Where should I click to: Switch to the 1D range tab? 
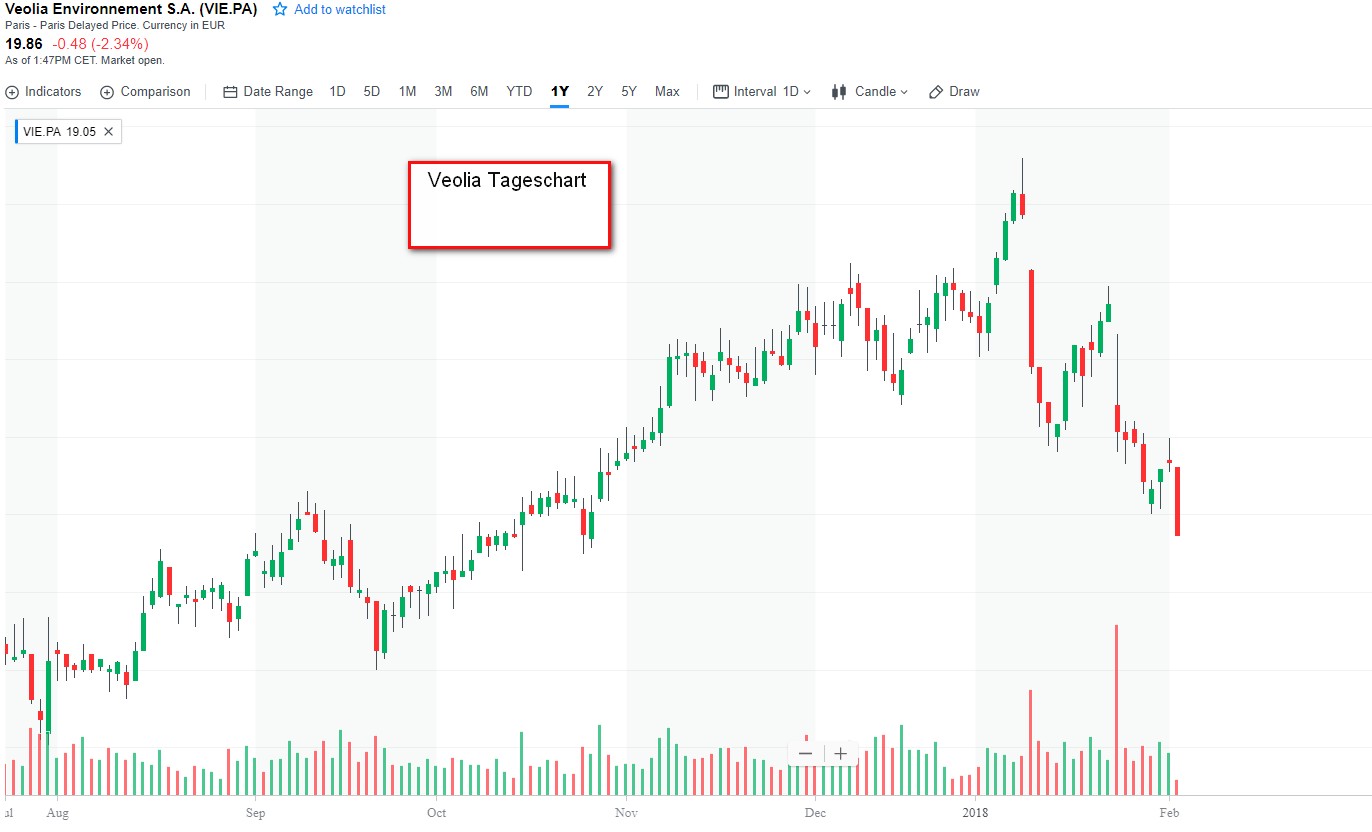pyautogui.click(x=337, y=92)
